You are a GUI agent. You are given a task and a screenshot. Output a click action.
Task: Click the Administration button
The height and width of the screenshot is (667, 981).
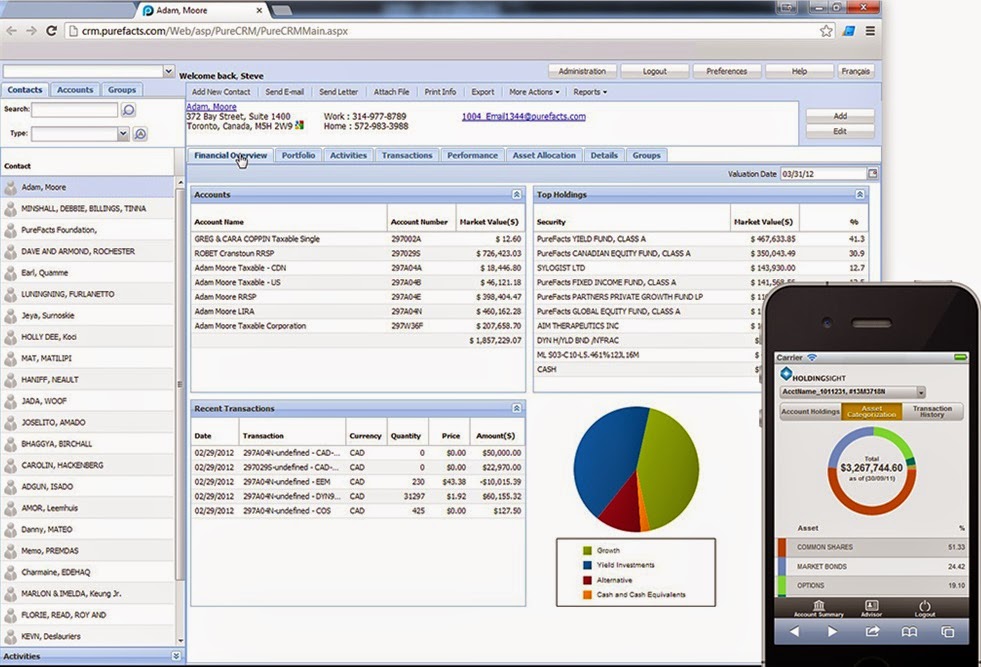582,71
